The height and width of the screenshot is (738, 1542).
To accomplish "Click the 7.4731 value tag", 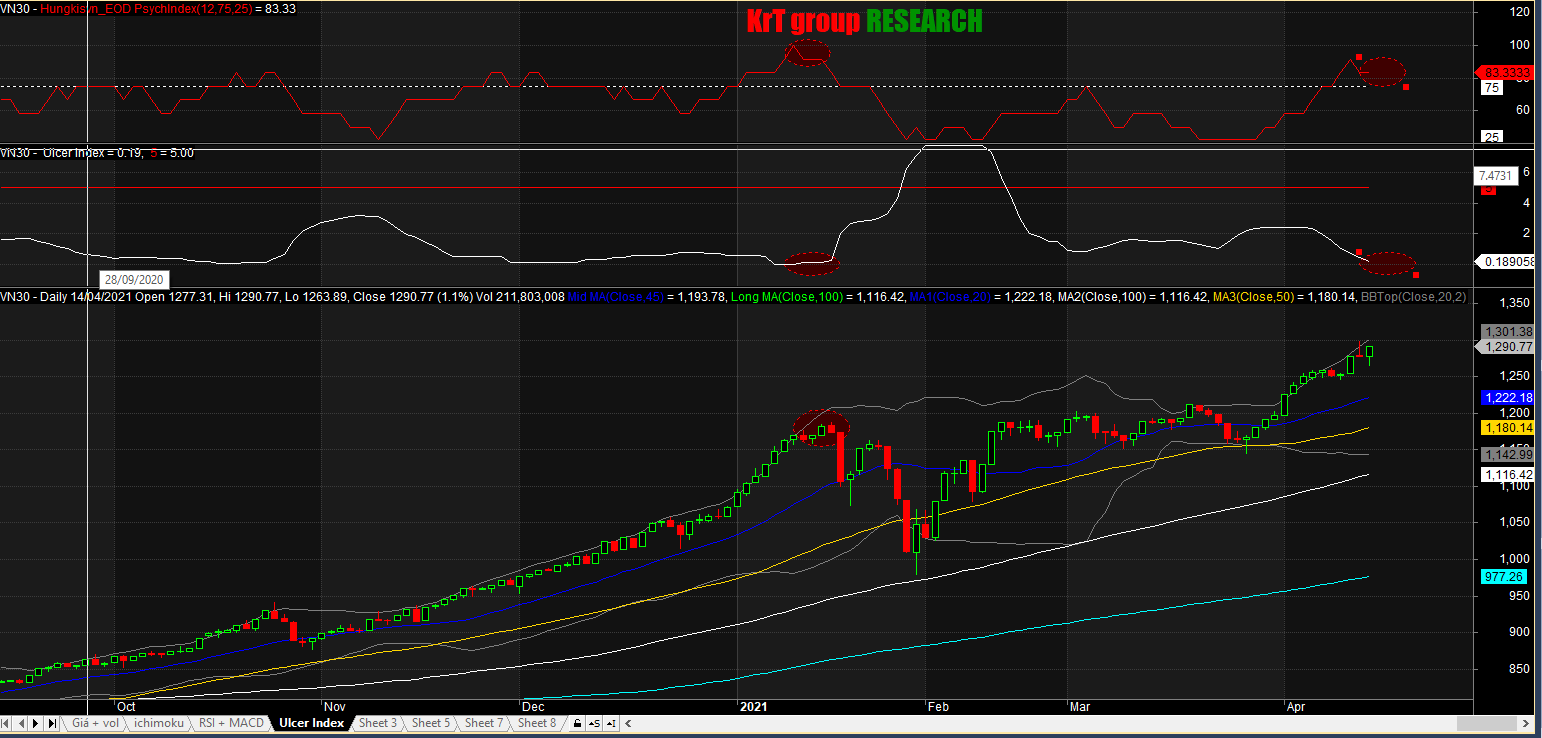I will (1497, 175).
